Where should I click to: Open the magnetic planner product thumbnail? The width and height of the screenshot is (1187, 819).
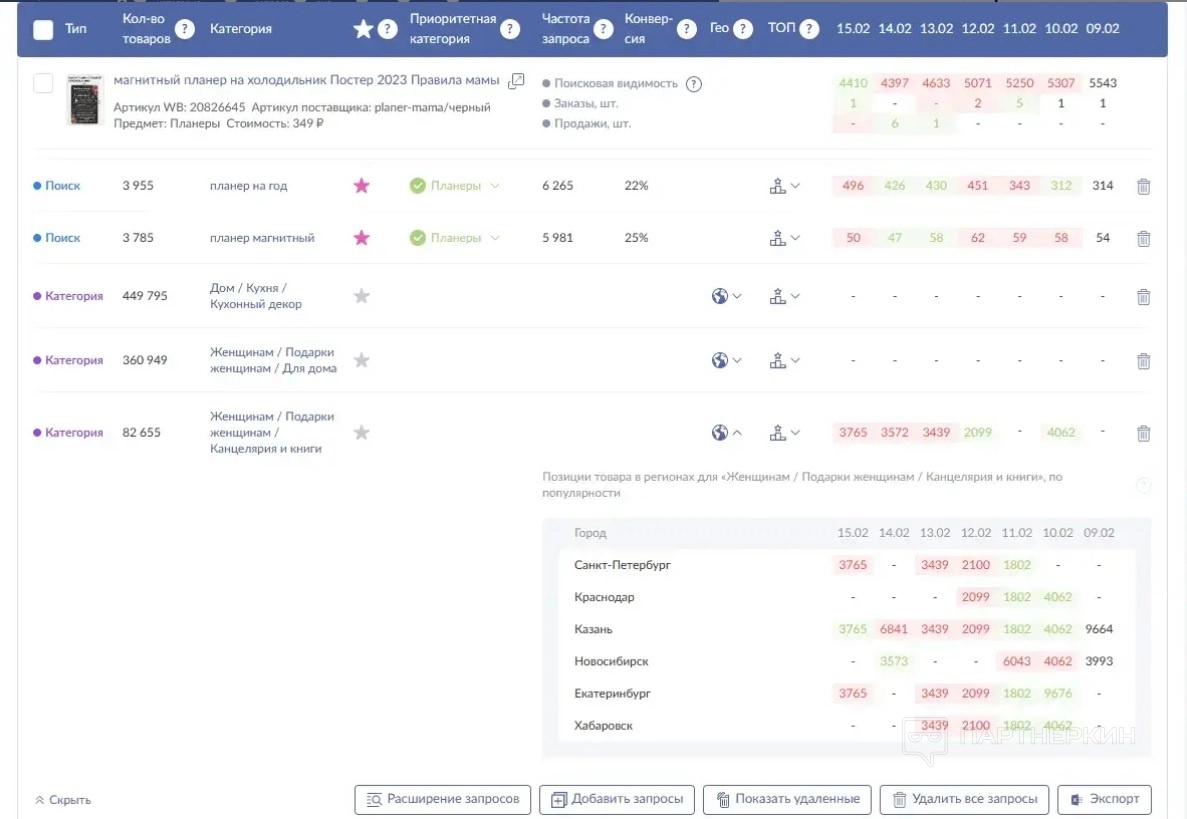pyautogui.click(x=84, y=100)
